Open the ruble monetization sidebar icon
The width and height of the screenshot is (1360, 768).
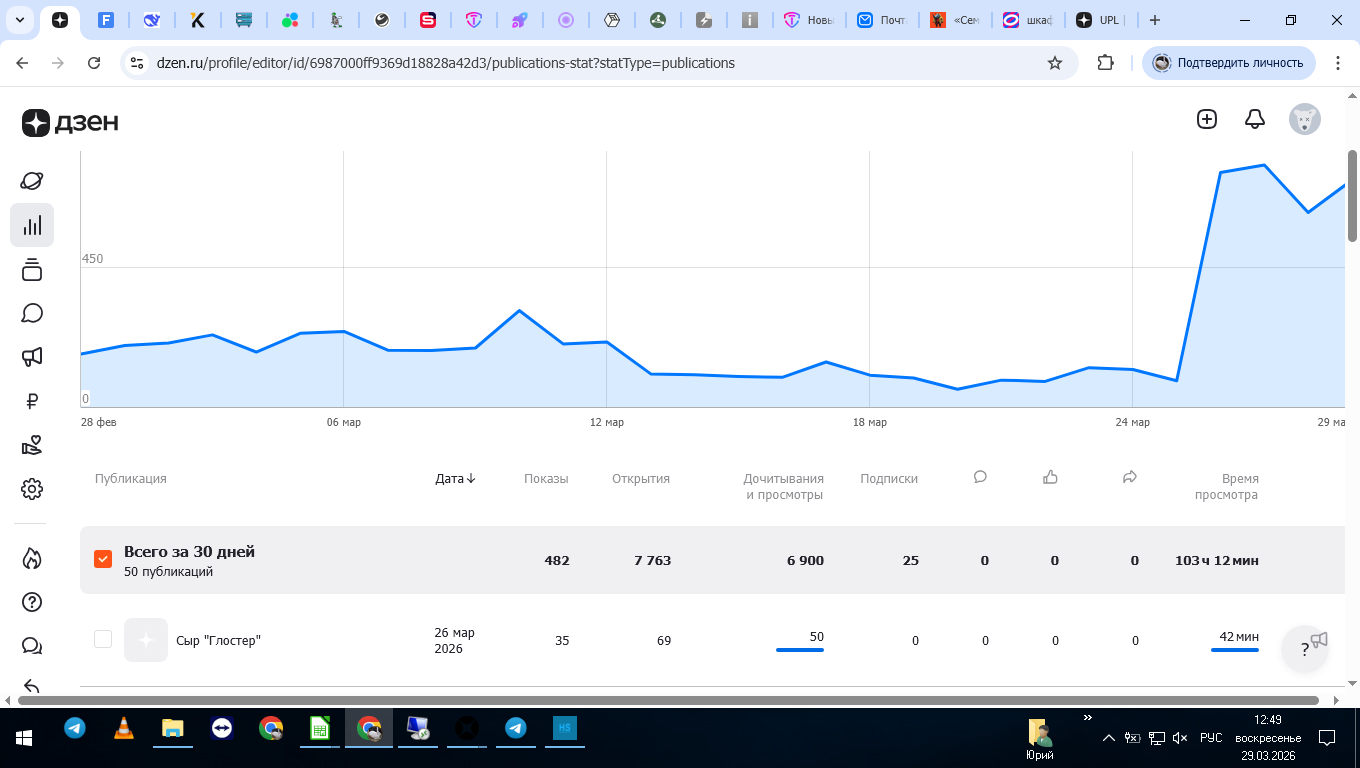(x=32, y=401)
